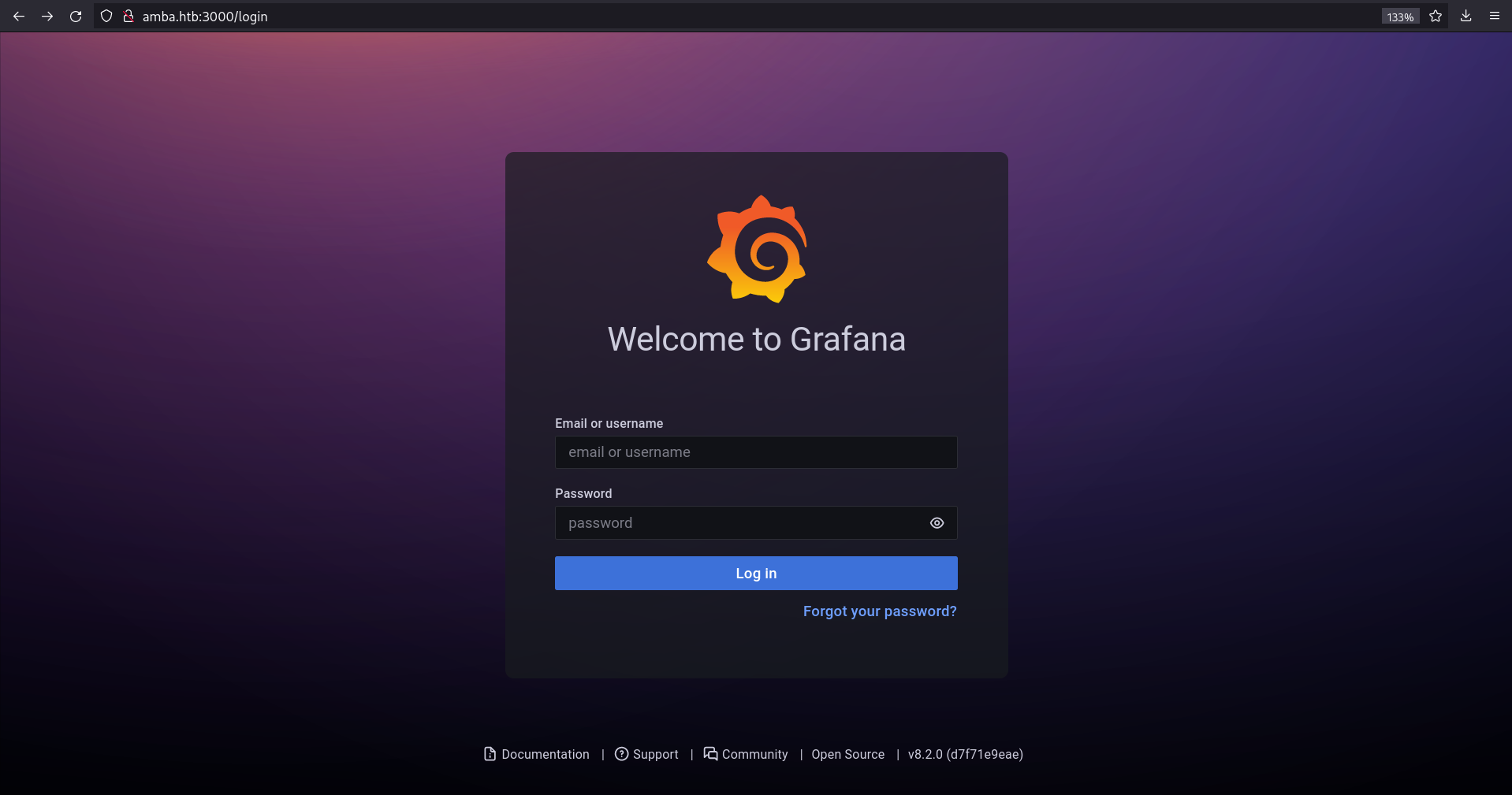Open the Documentation footer link
Image resolution: width=1512 pixels, height=795 pixels.
537,754
